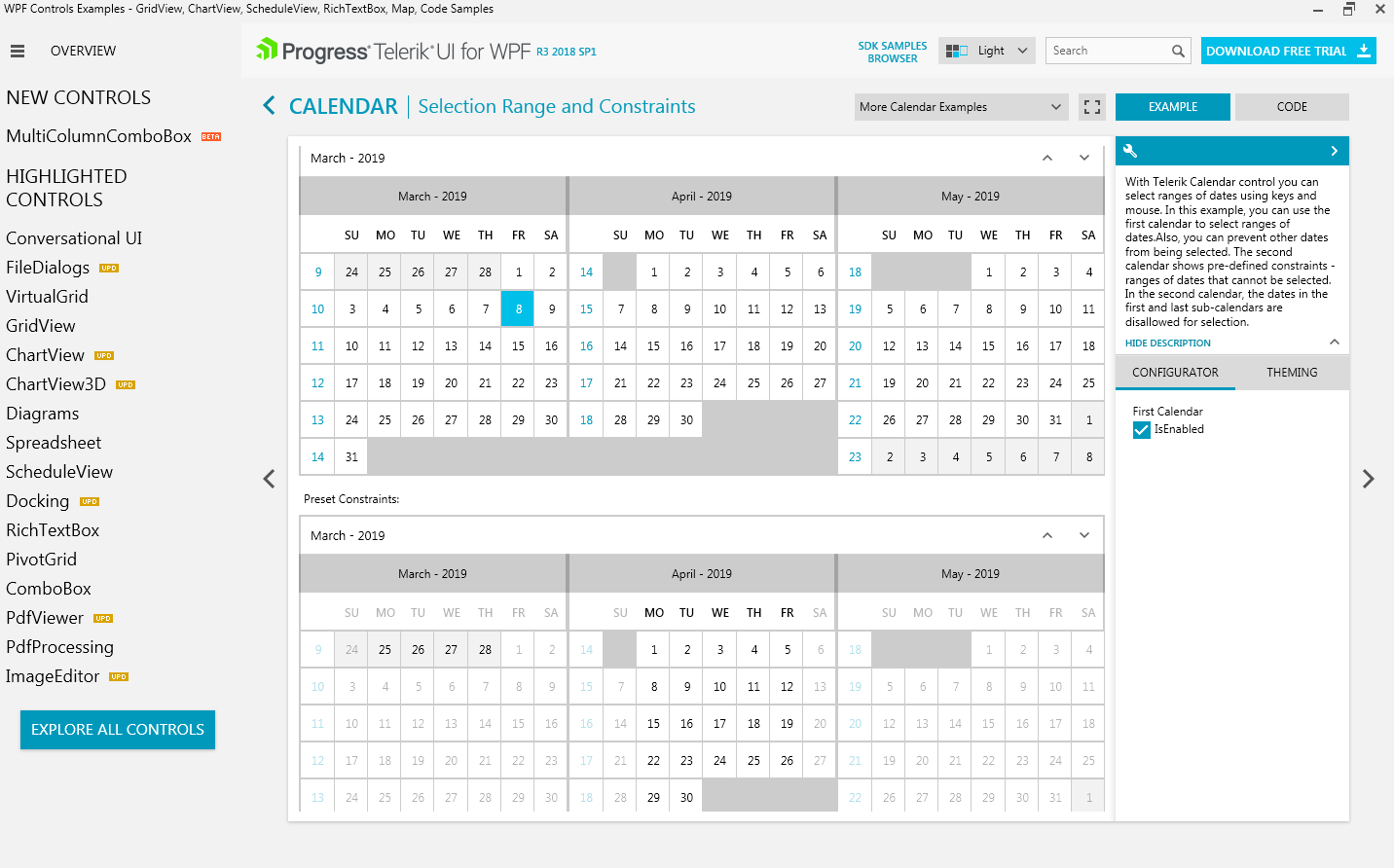The width and height of the screenshot is (1394, 868).
Task: Uncheck the IsEnabled checkbox
Action: point(1142,430)
